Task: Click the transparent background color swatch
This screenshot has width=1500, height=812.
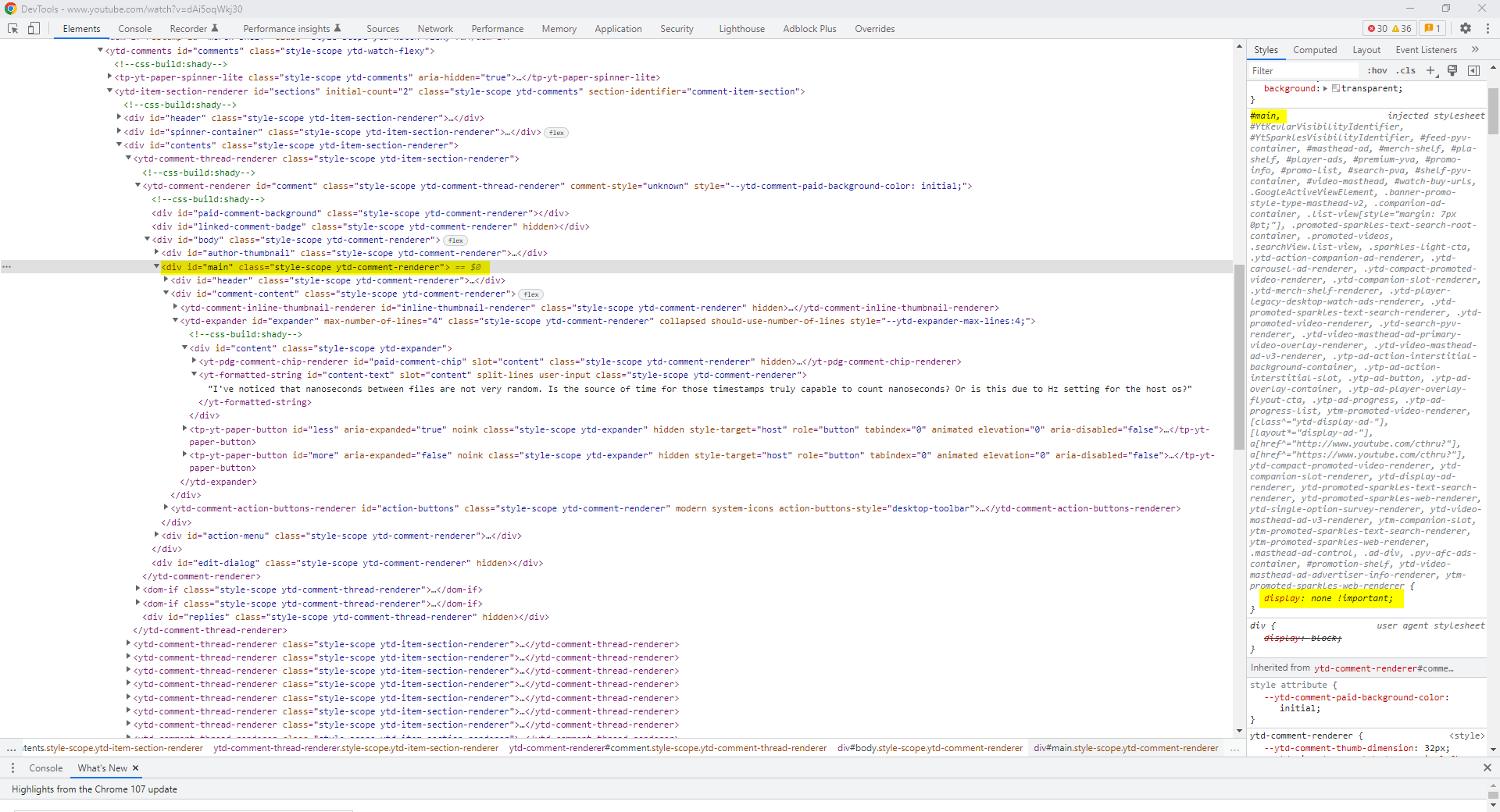Action: click(x=1336, y=88)
